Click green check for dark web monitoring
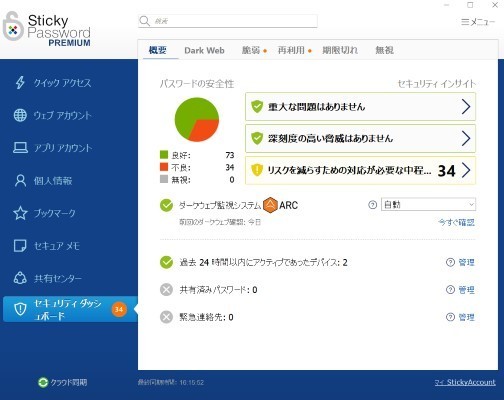Viewport: 504px width, 400px height. point(166,205)
